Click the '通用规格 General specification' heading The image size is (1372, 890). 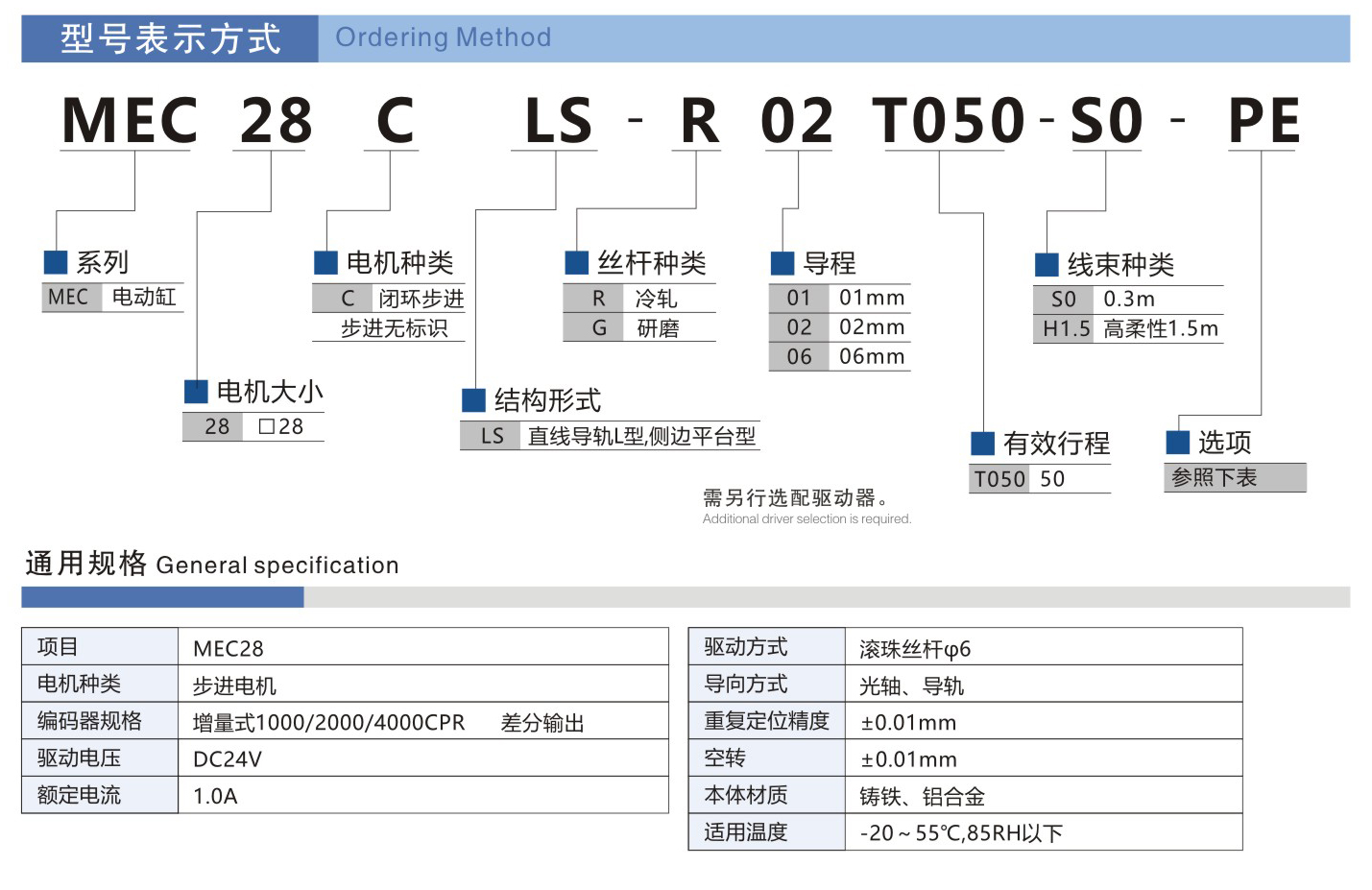click(x=212, y=564)
